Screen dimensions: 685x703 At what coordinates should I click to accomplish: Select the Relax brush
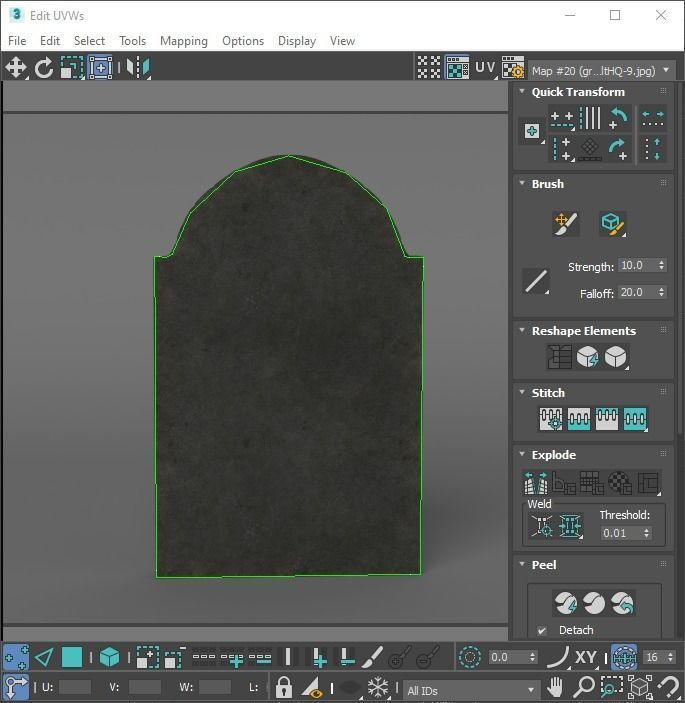click(613, 223)
